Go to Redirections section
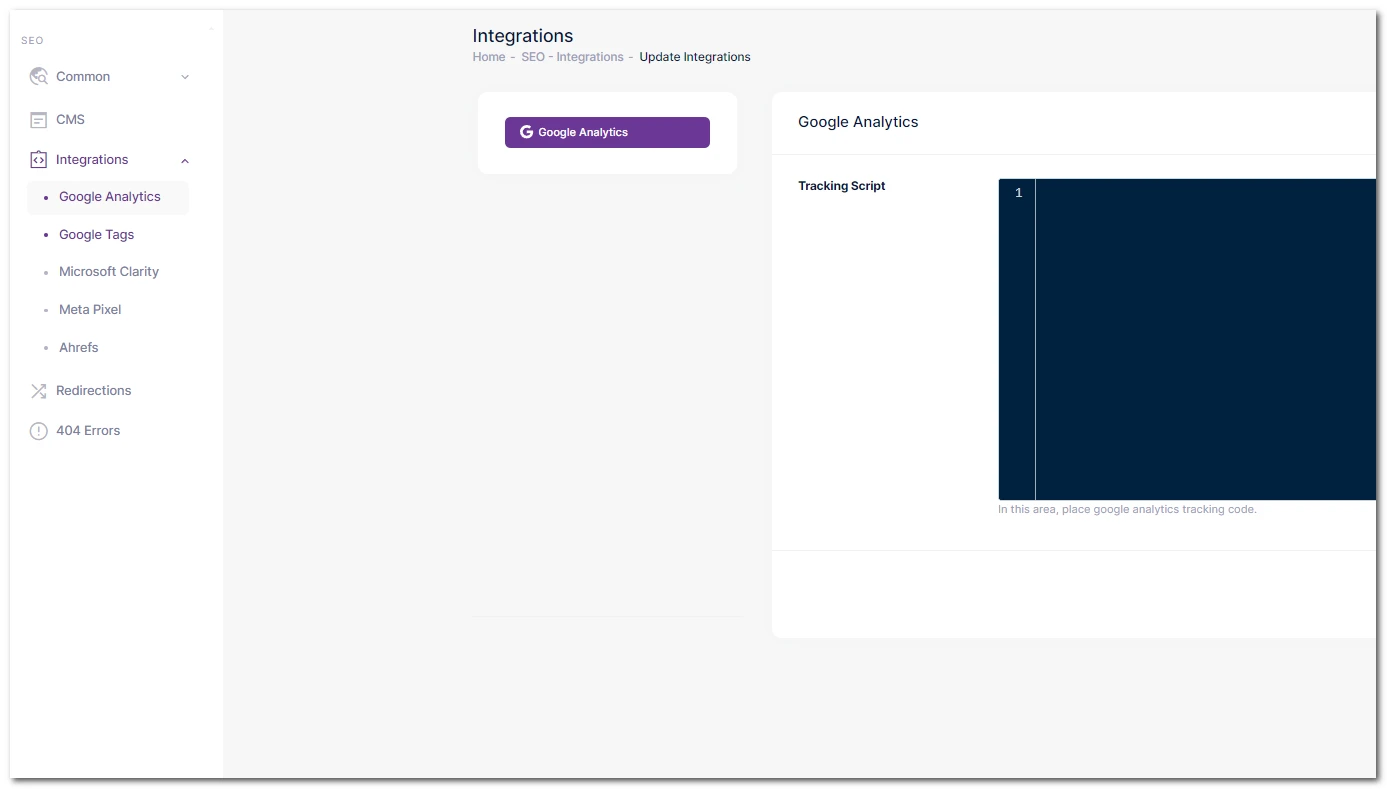Viewport: 1387px width, 789px height. click(93, 391)
